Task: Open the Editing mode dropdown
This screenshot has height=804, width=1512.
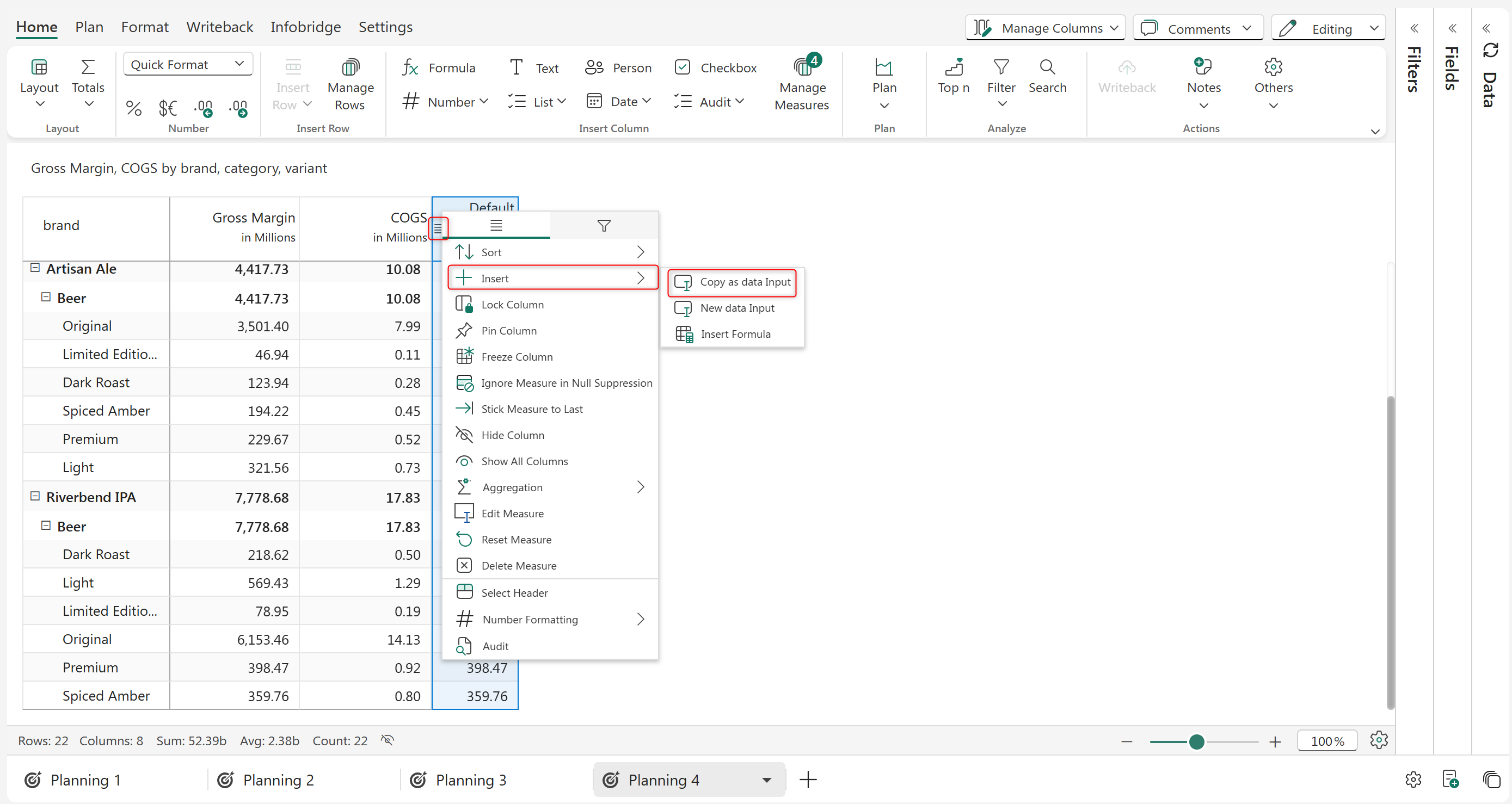Action: 1328,29
